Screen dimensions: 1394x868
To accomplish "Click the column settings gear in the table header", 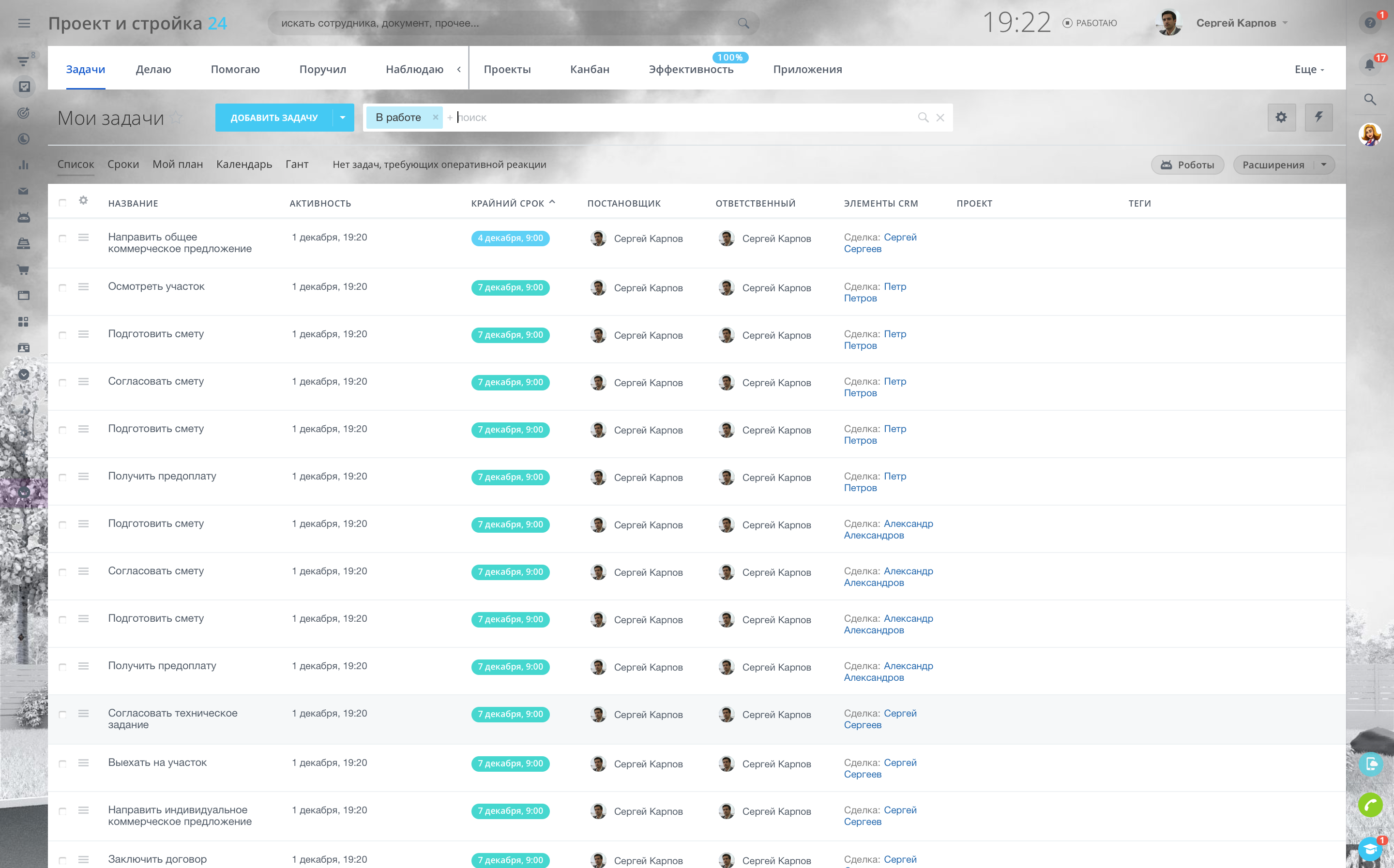I will pos(83,200).
